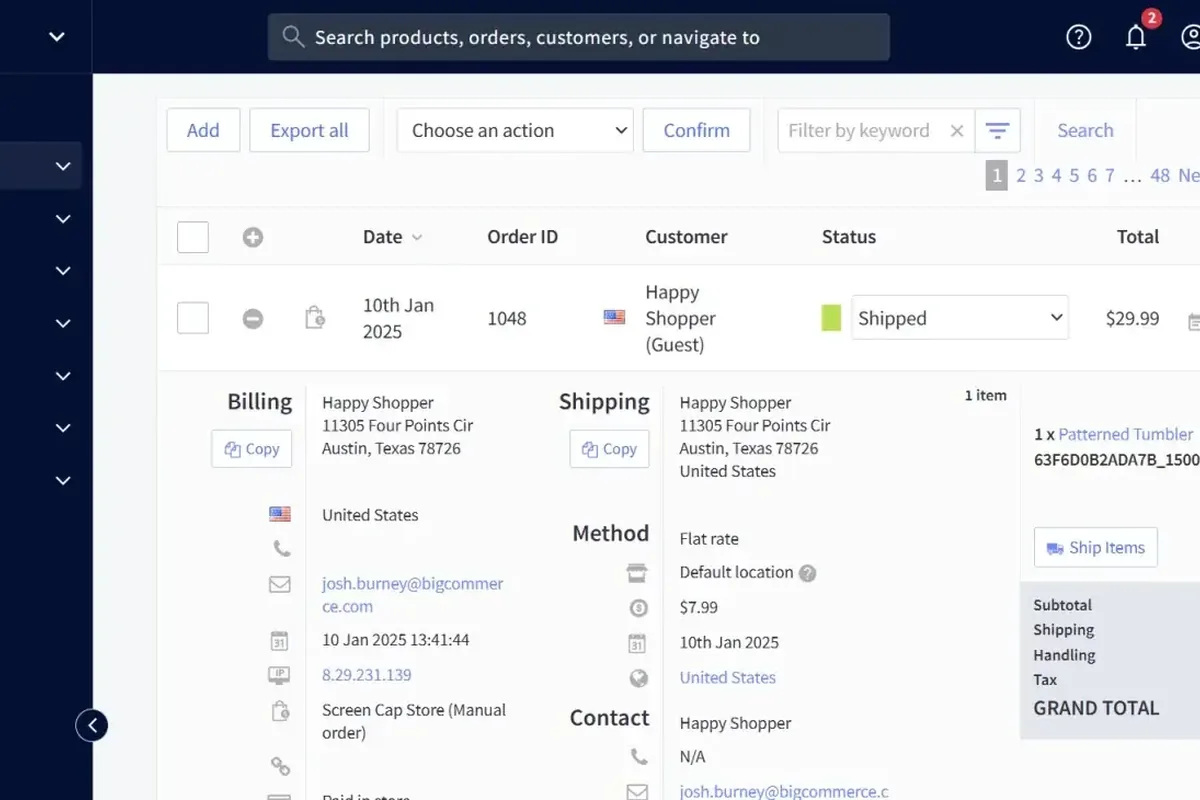This screenshot has width=1200, height=800.
Task: Click the Ship Items button
Action: click(x=1096, y=548)
